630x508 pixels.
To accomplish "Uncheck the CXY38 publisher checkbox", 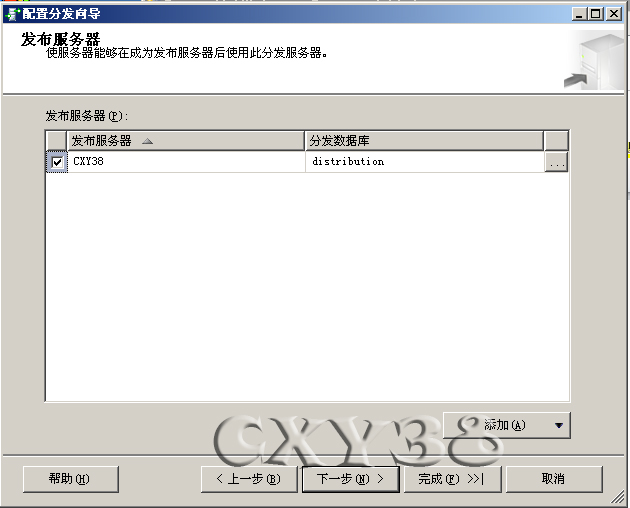I will (x=57, y=161).
